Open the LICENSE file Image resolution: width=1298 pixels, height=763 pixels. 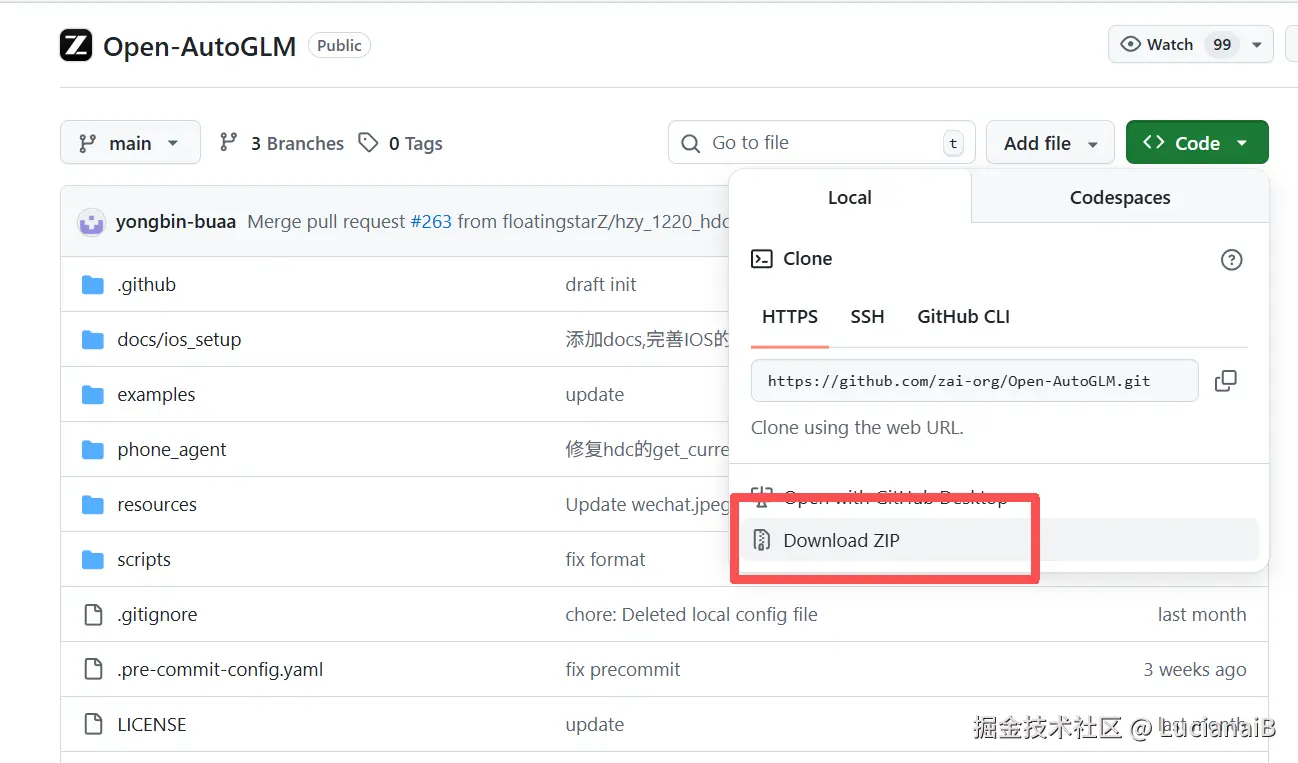point(152,725)
